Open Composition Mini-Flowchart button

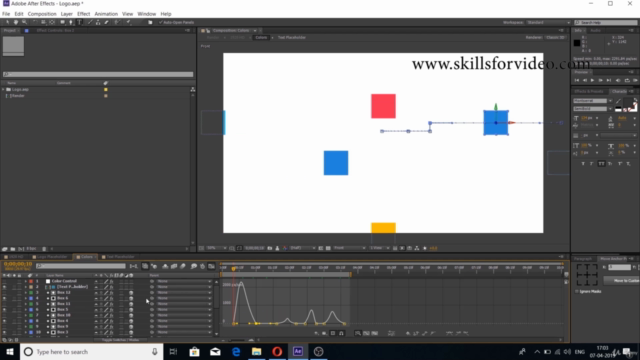pos(133,266)
